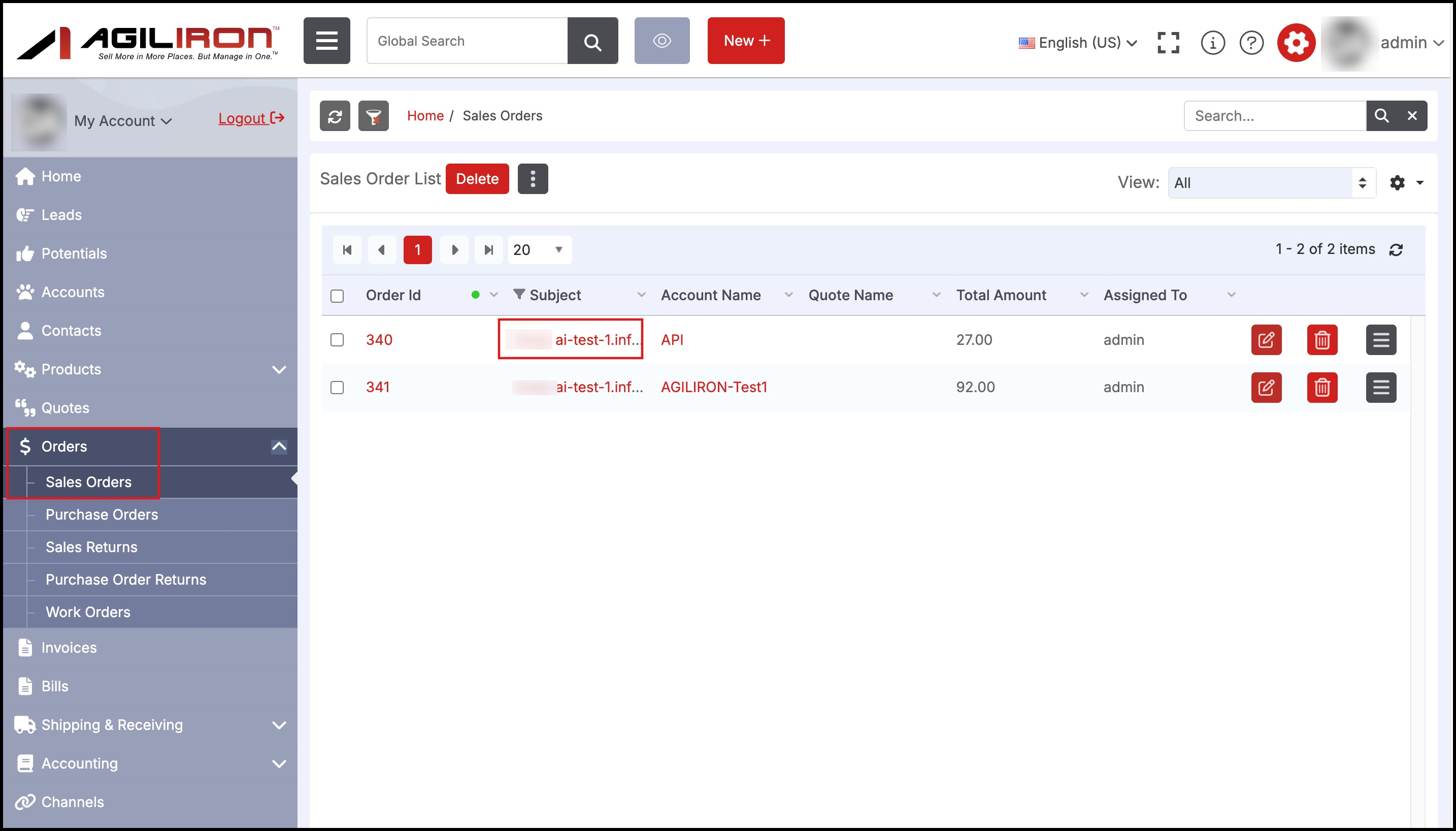Open the page size dropdown showing 20
Viewport: 1456px width, 831px height.
(x=539, y=250)
